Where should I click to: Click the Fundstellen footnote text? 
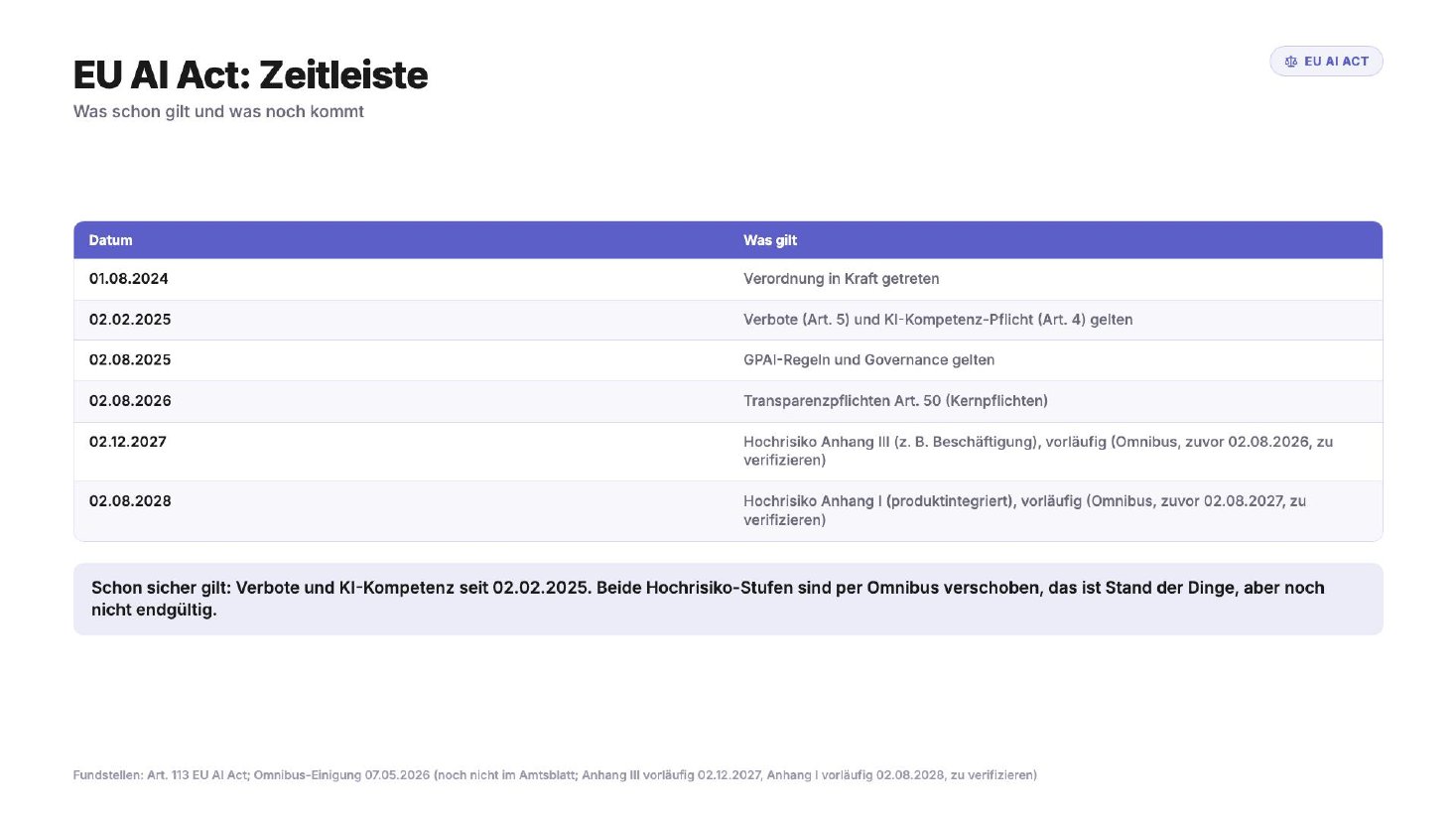tap(555, 774)
